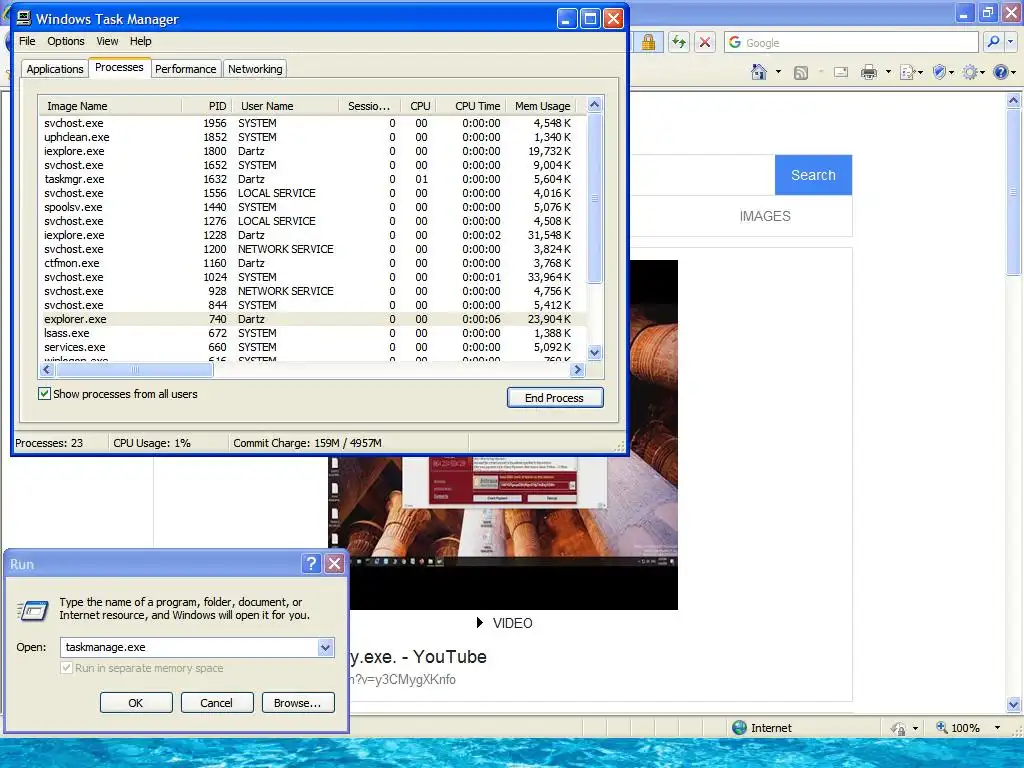Open the 100% zoom level dropdown
The image size is (1024, 768).
click(x=997, y=728)
